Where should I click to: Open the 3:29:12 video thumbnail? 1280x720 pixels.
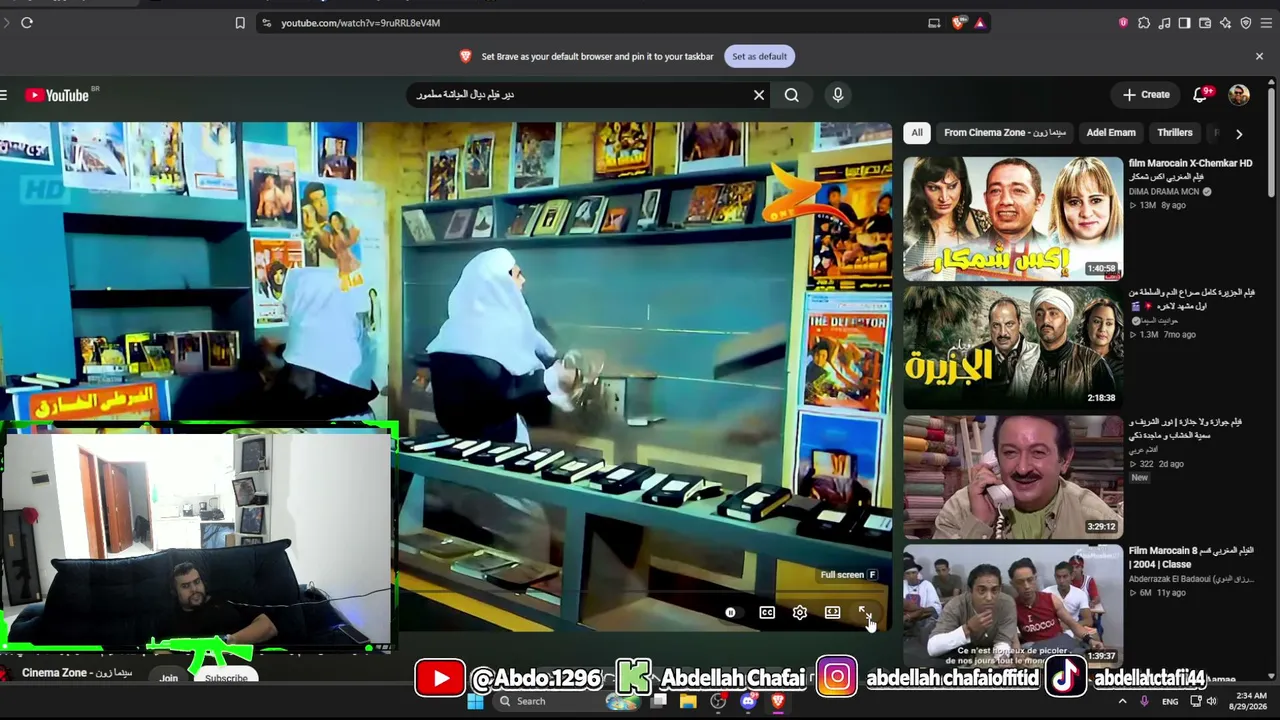(x=1013, y=478)
